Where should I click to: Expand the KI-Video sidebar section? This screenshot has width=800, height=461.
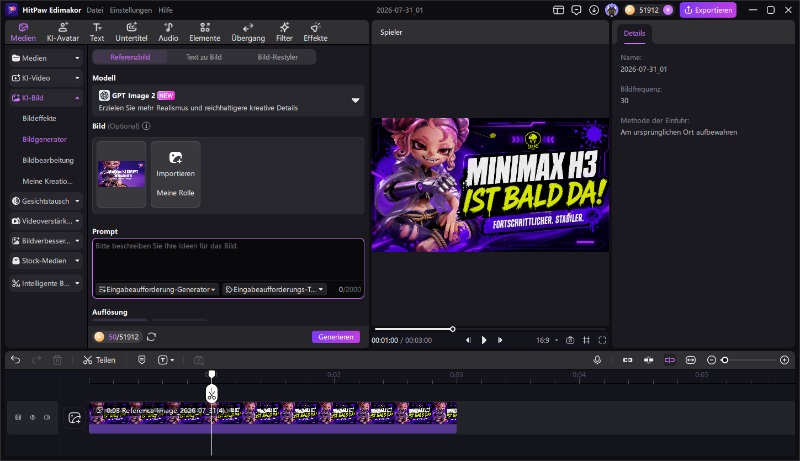[x=45, y=78]
